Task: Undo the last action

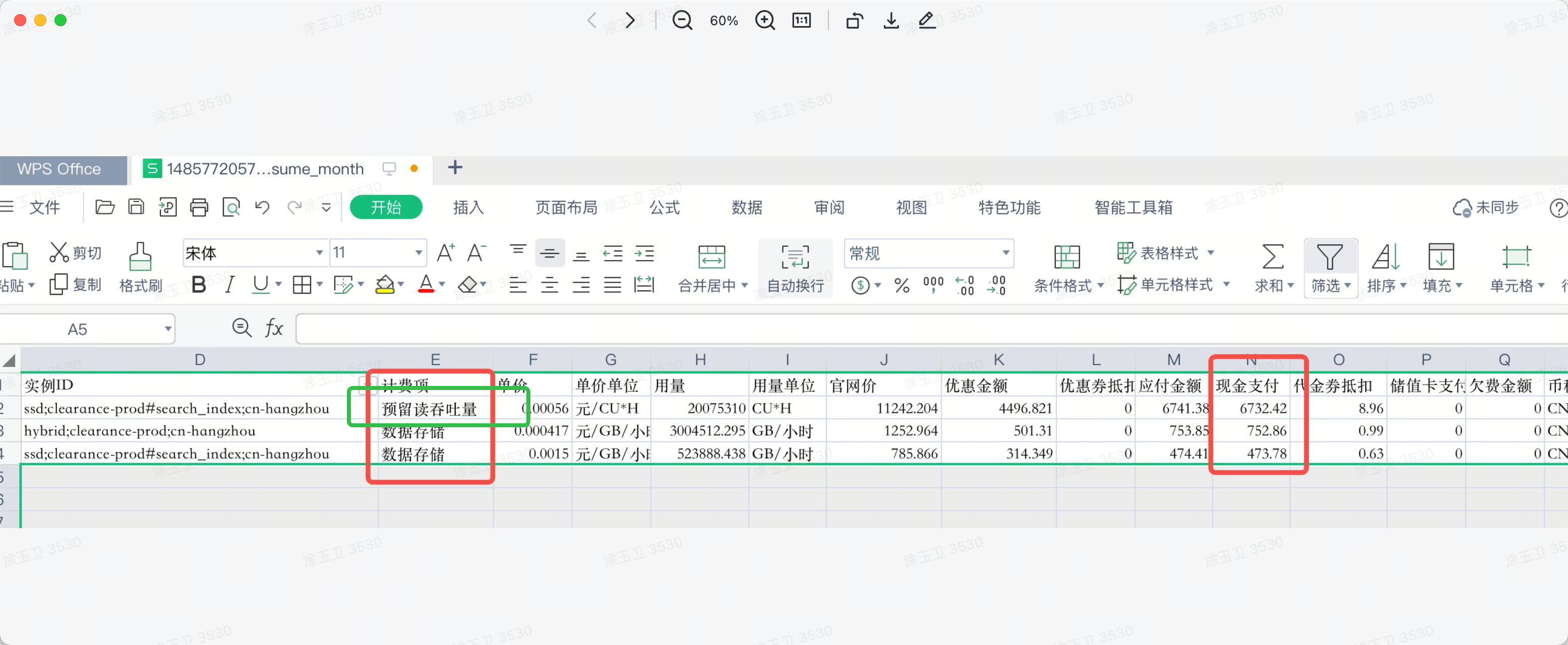Action: (262, 208)
